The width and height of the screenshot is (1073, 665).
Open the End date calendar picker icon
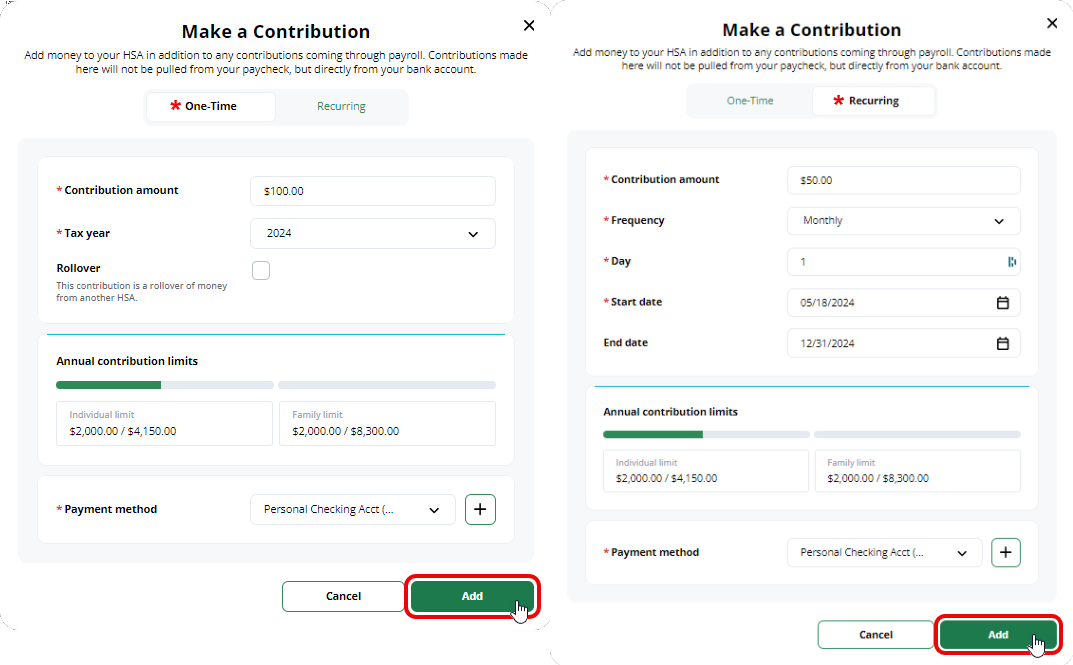[x=1002, y=343]
